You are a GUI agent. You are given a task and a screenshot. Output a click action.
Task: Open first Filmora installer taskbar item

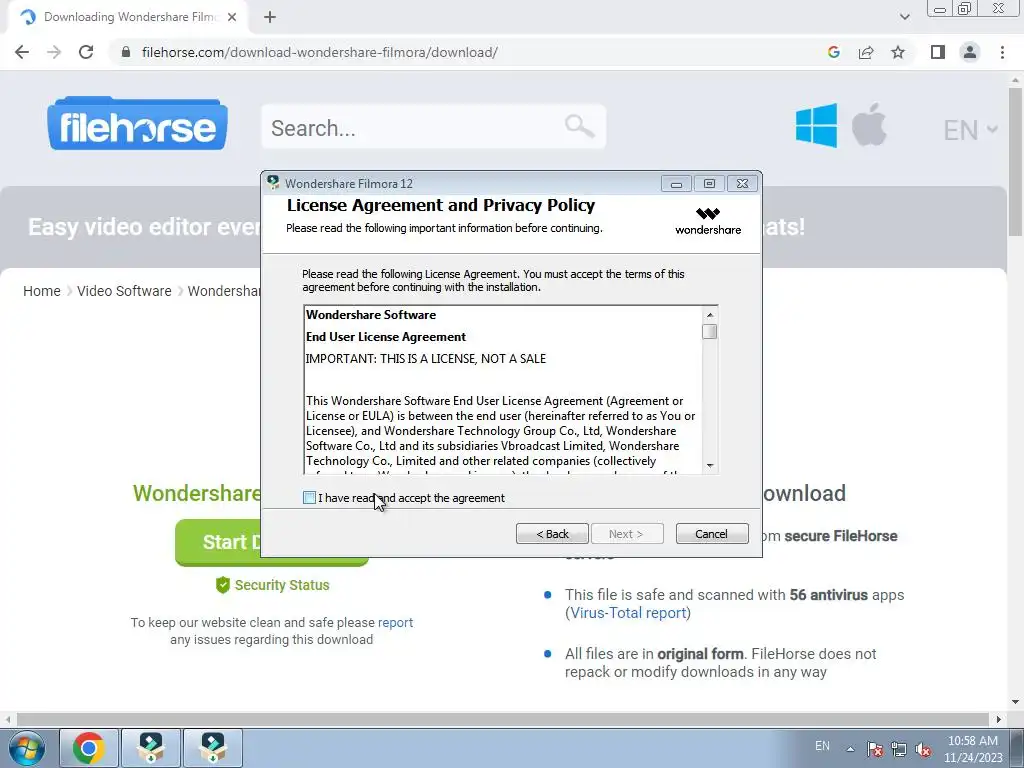click(x=151, y=748)
